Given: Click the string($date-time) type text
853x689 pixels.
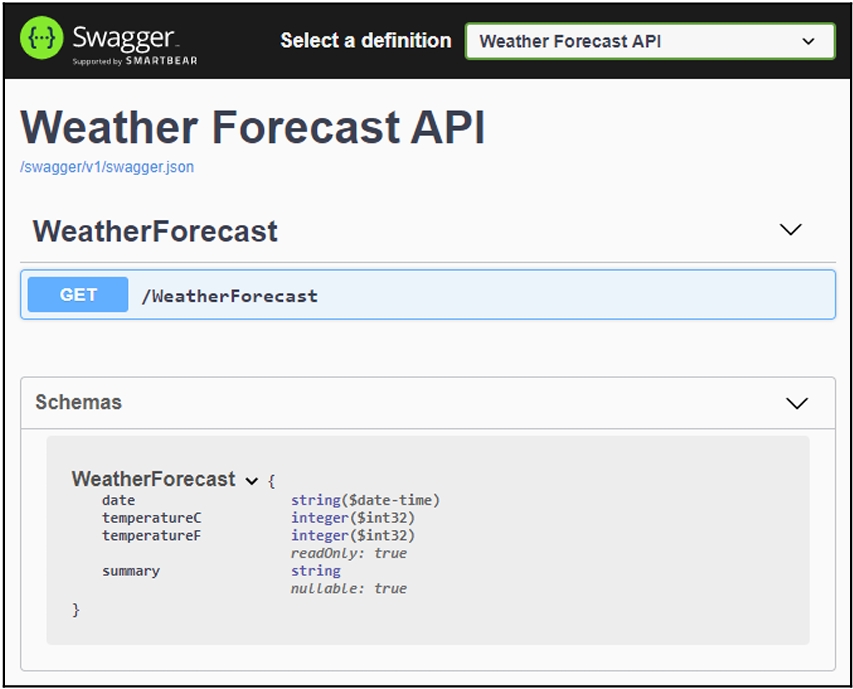Looking at the screenshot, I should (365, 500).
